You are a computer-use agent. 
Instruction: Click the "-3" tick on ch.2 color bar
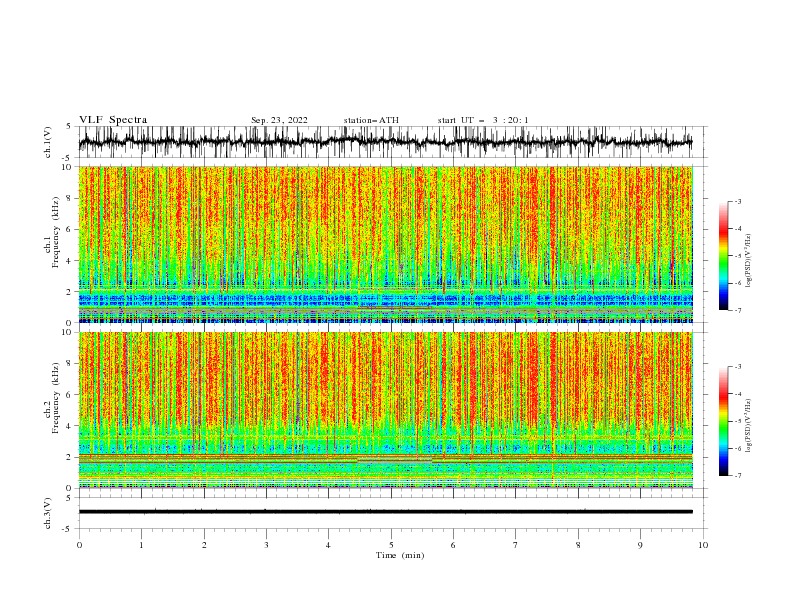pyautogui.click(x=737, y=367)
